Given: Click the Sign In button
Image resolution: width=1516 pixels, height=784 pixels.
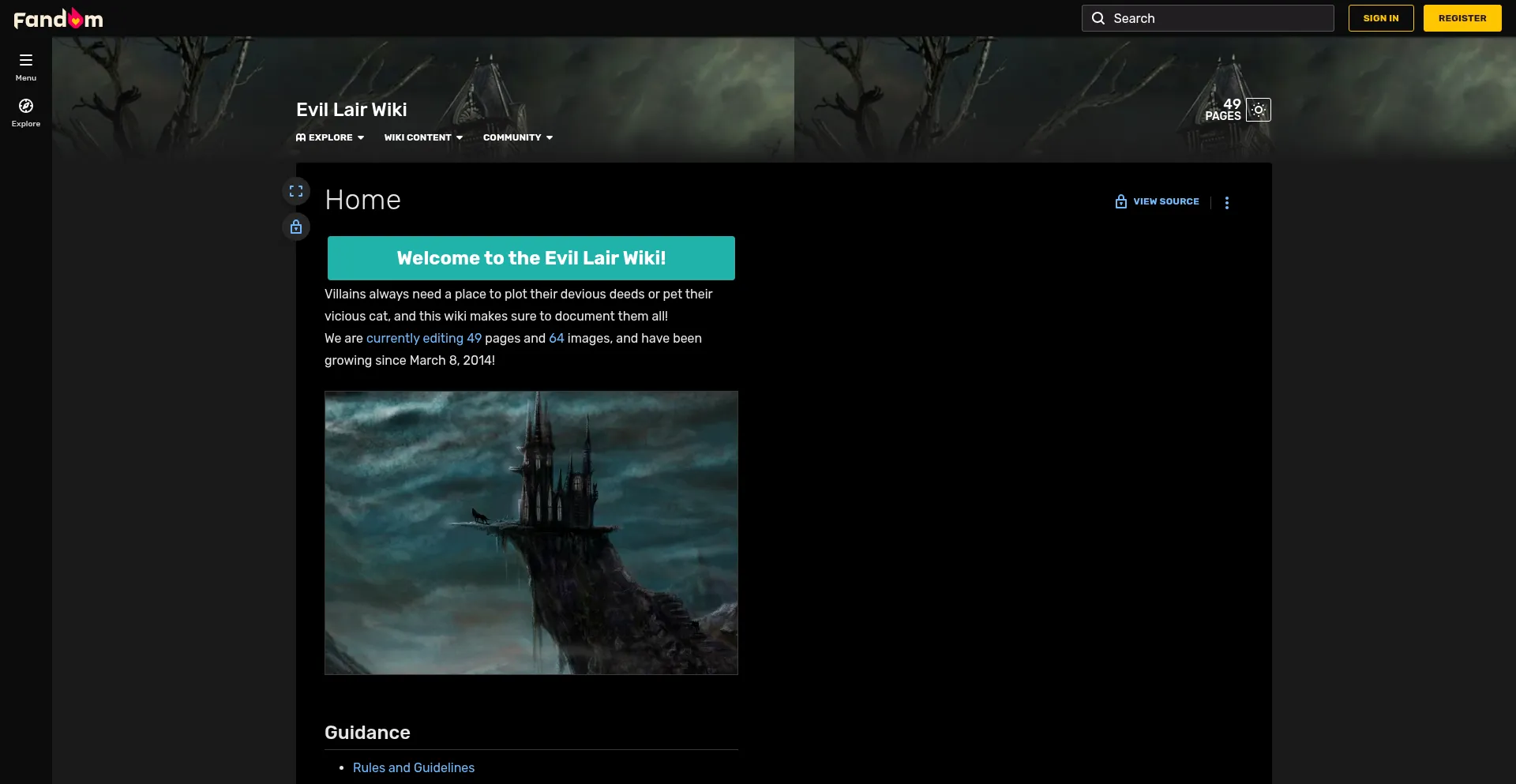Looking at the screenshot, I should (1380, 18).
